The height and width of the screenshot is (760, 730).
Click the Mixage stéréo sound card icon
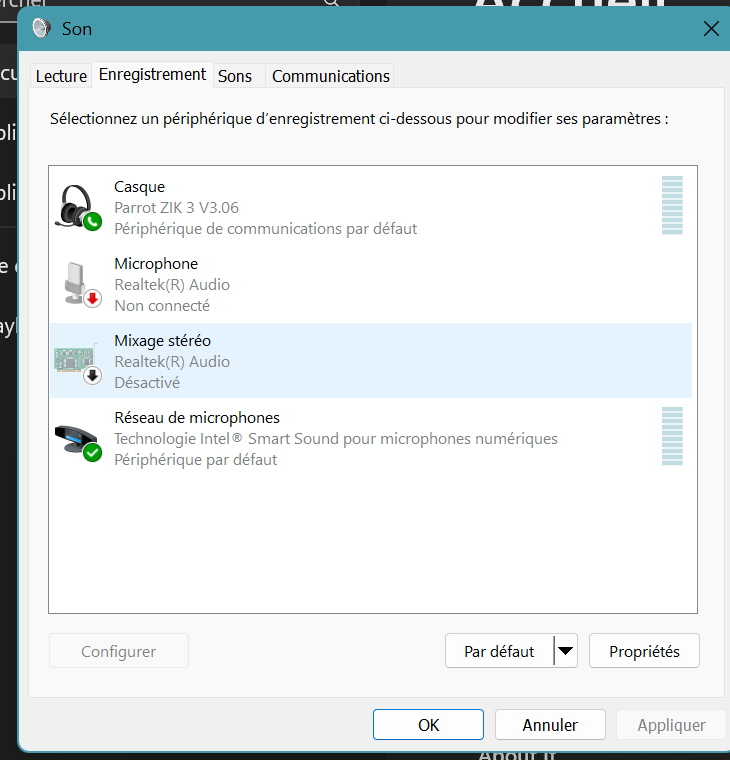(78, 363)
